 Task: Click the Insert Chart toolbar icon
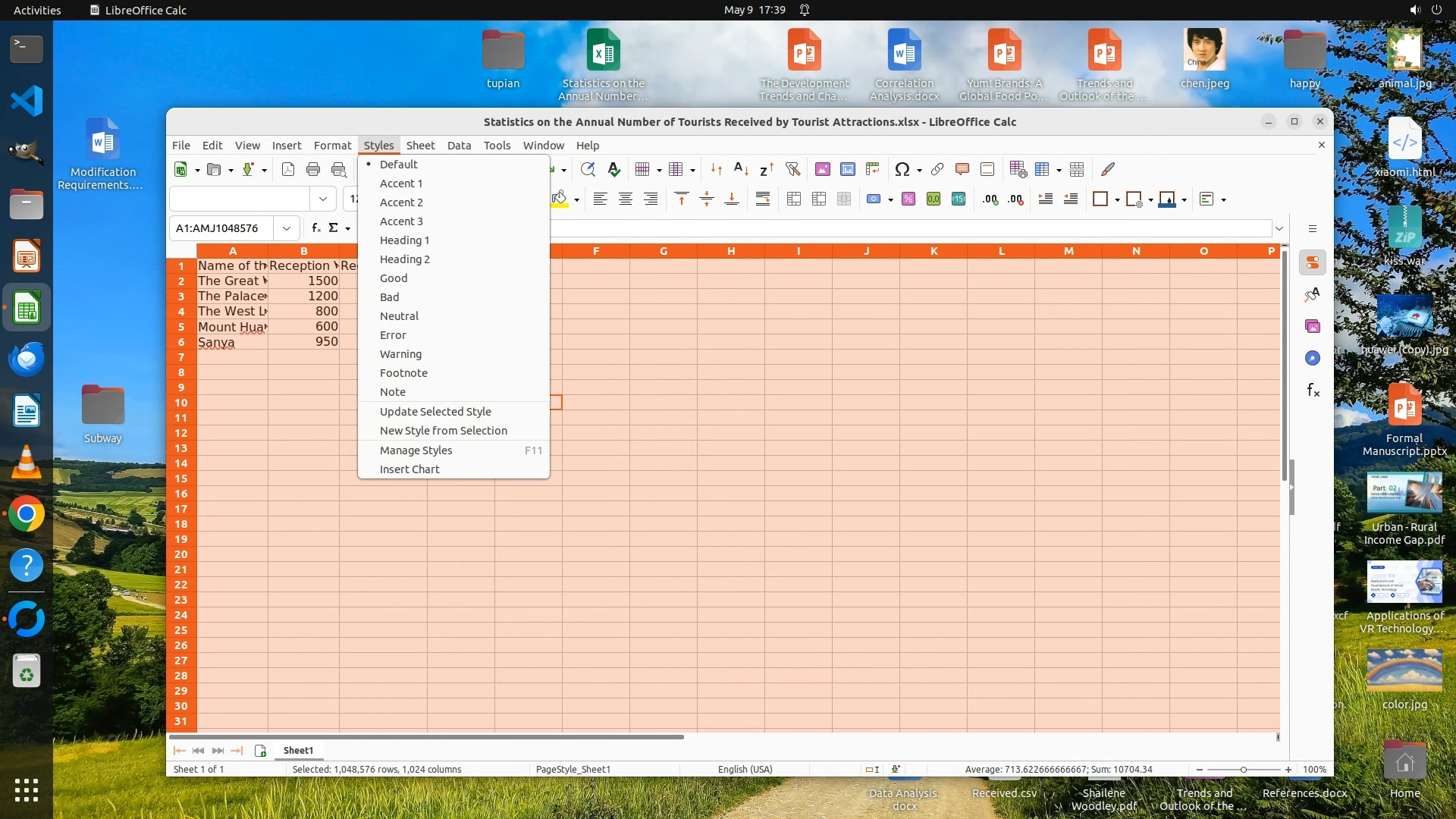848,169
